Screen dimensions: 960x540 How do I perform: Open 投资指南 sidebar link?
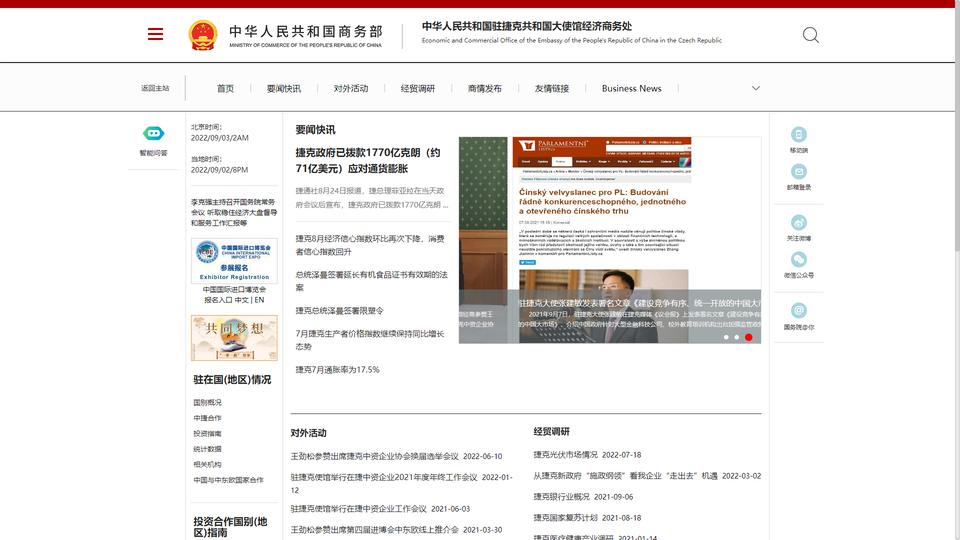point(208,433)
